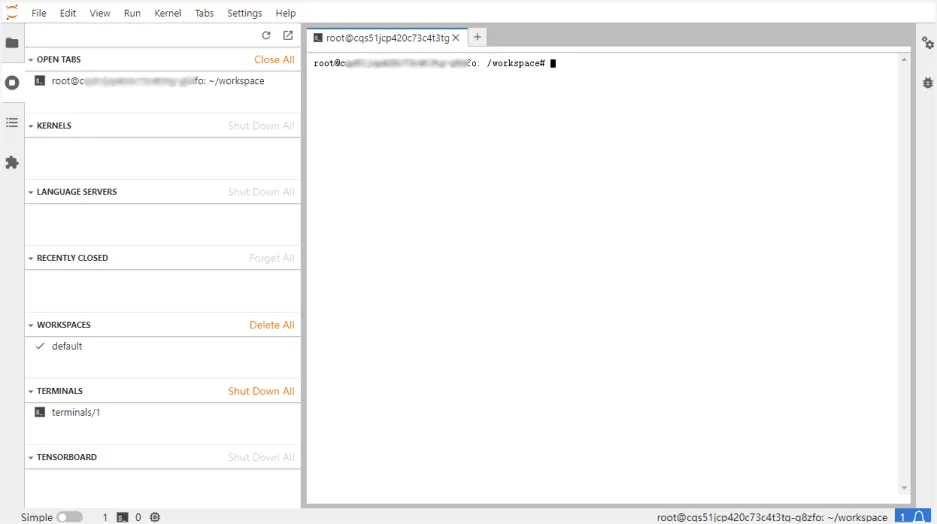Select terminals/1 in the Terminals list

pos(163,413)
